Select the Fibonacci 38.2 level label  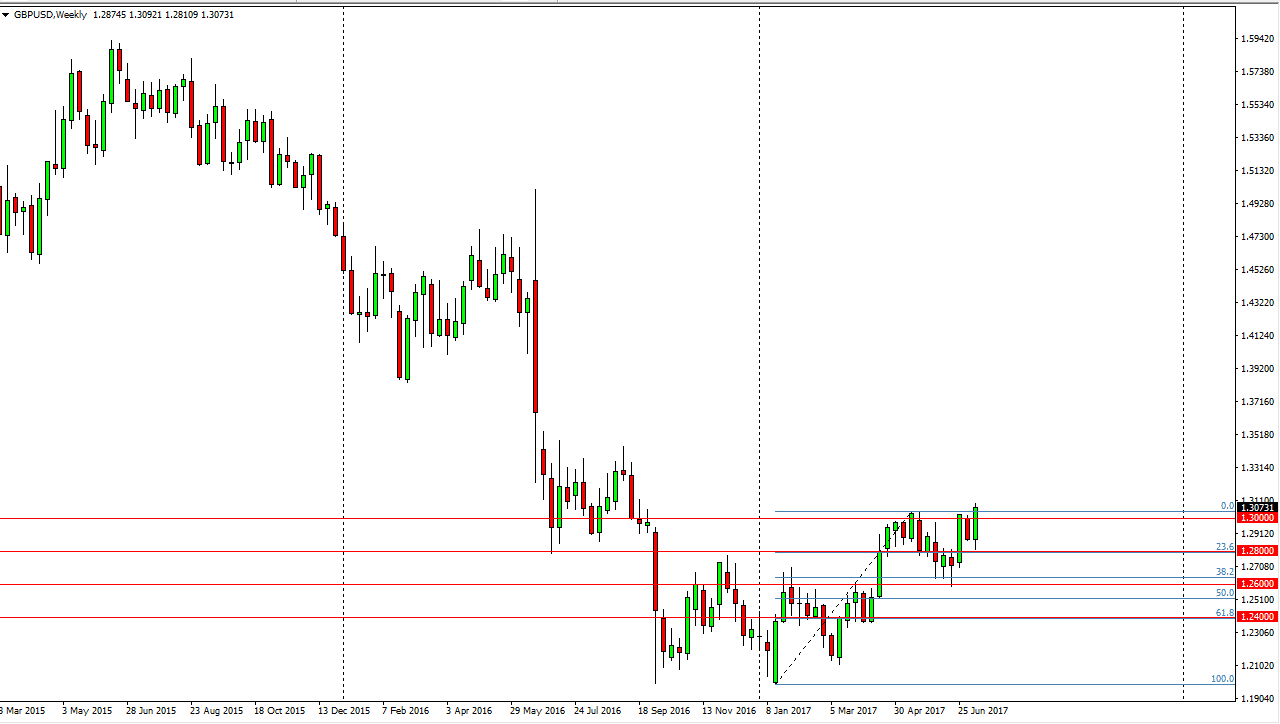(1225, 571)
